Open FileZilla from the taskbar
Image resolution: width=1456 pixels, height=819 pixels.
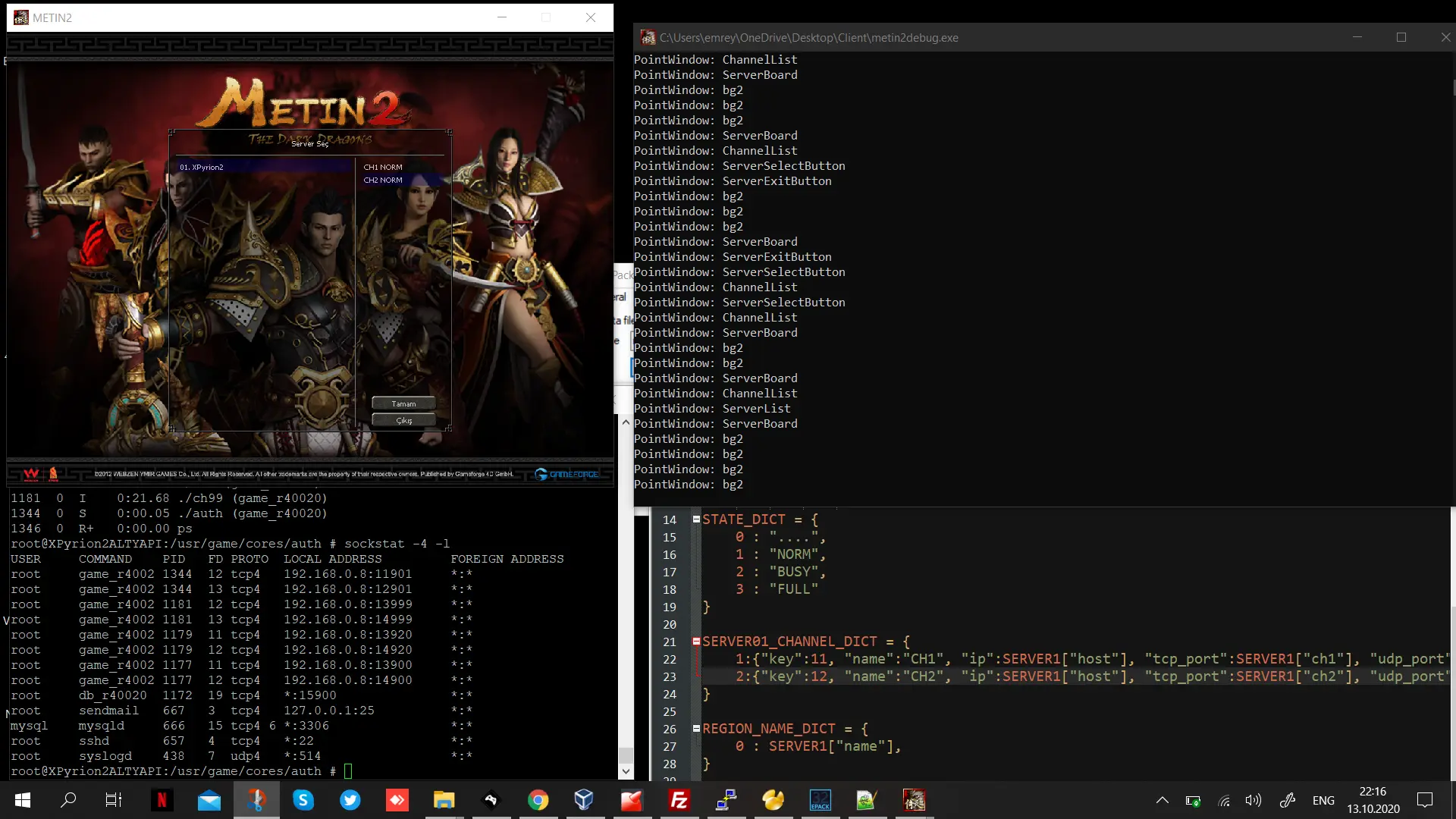679,800
